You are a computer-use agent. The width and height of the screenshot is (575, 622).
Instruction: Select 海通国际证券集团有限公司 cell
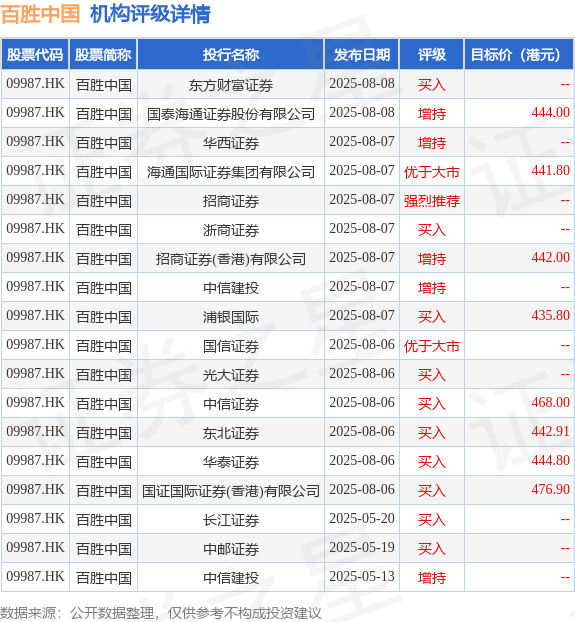click(x=231, y=172)
